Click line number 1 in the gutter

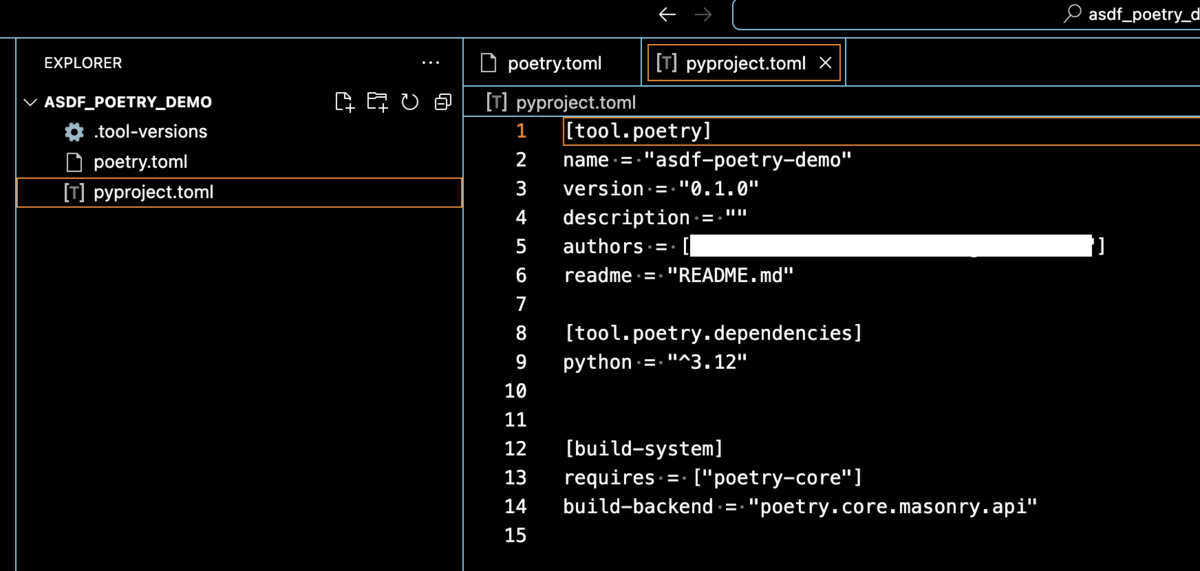(521, 131)
